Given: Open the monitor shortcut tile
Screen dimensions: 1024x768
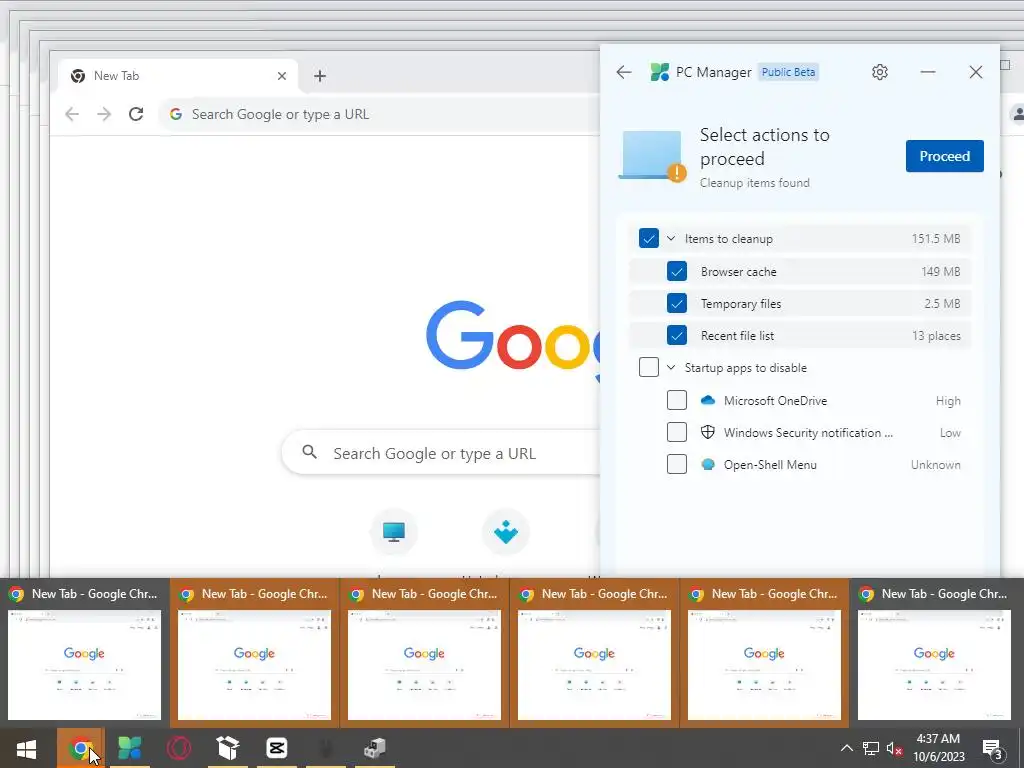Looking at the screenshot, I should tap(394, 532).
